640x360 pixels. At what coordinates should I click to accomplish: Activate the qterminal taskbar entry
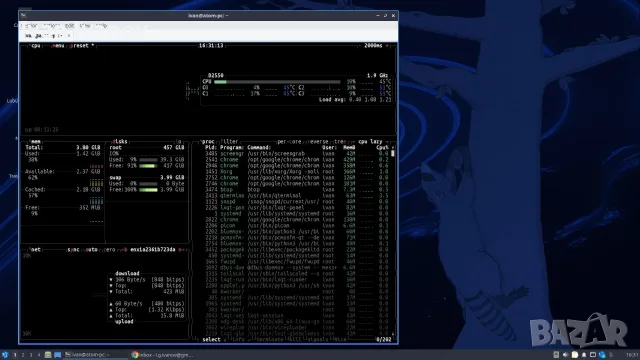[96, 355]
